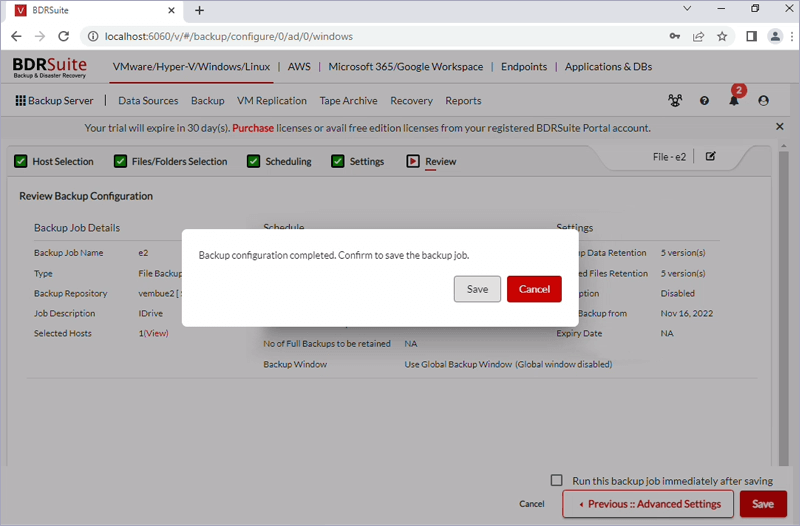
Task: Open Chrome profile avatar
Action: (775, 36)
